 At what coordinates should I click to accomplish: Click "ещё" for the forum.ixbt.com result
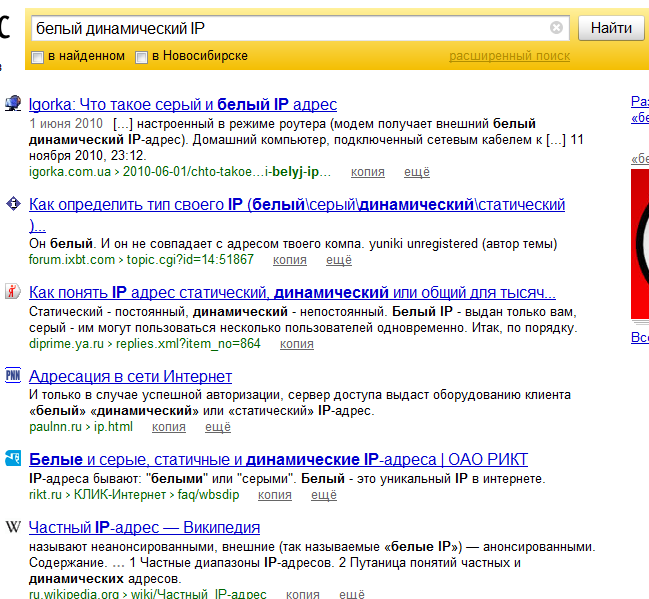339,260
